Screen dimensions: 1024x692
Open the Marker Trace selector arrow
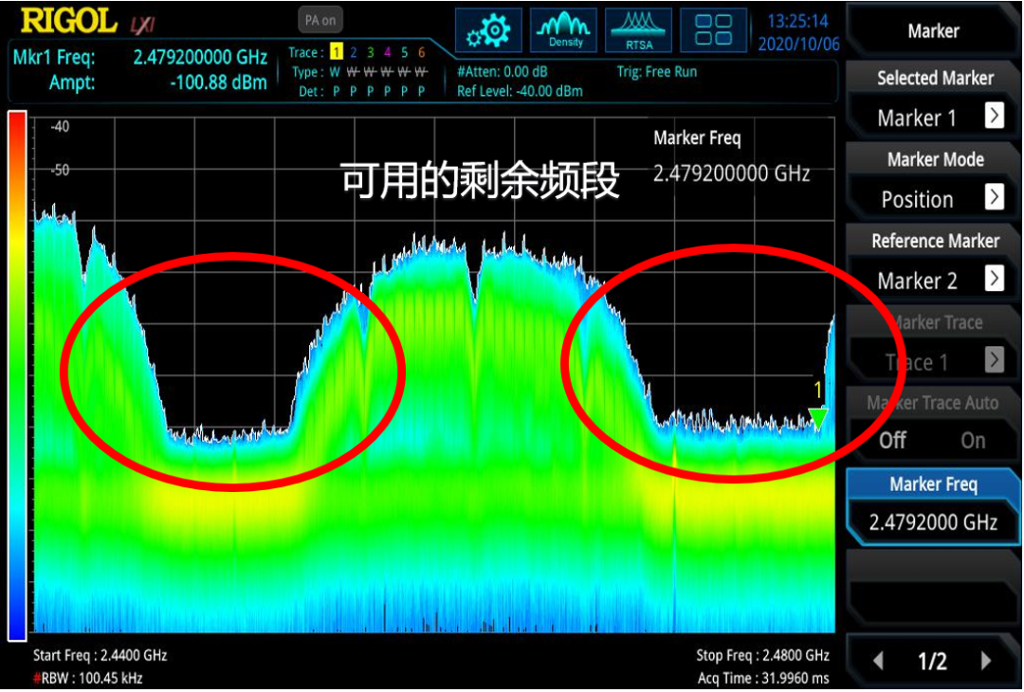pos(993,360)
